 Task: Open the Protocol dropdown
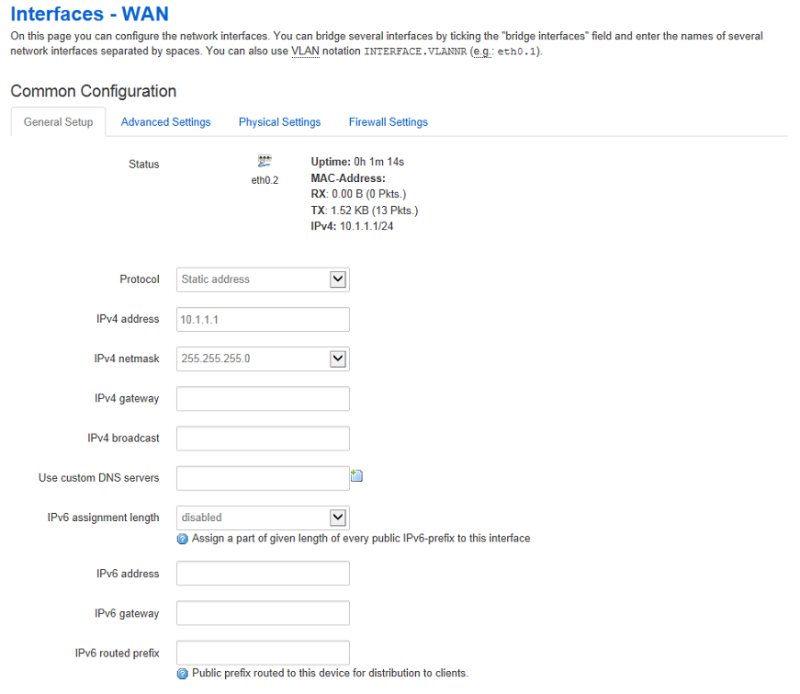(262, 279)
